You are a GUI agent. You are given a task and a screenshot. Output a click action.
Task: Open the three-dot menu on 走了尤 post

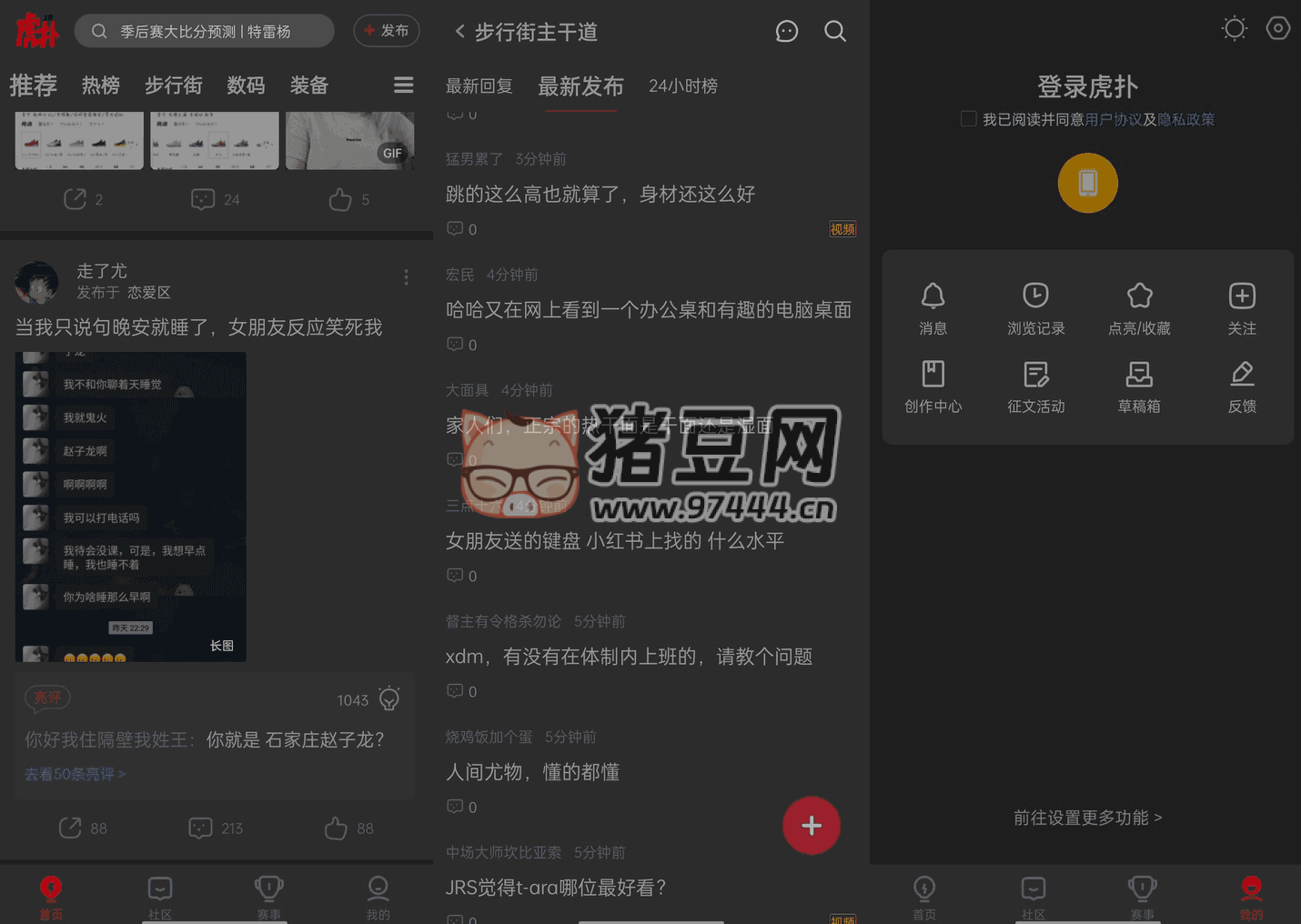pyautogui.click(x=406, y=277)
